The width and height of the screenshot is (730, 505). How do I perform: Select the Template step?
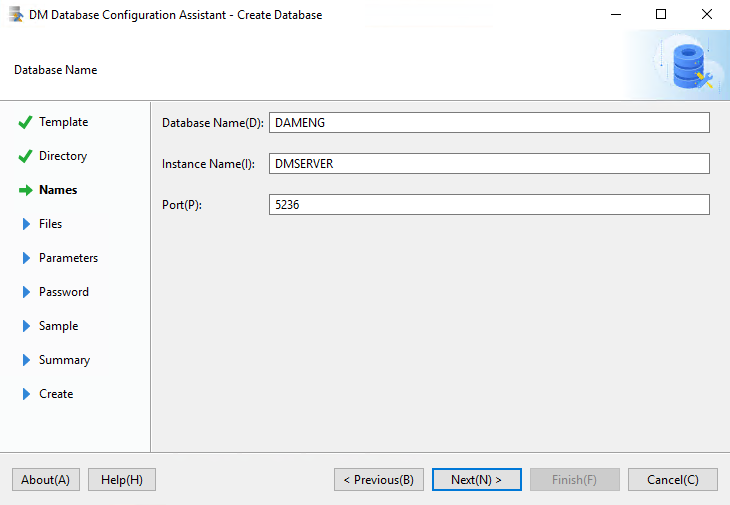click(63, 122)
